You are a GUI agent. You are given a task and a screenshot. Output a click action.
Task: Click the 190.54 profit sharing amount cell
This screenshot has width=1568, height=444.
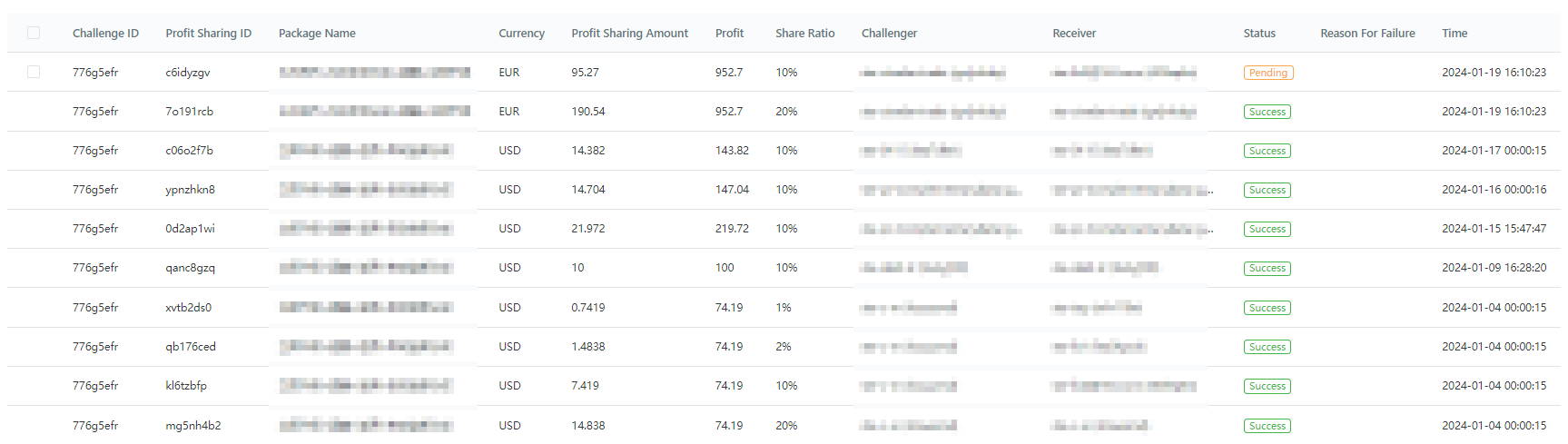(x=587, y=112)
